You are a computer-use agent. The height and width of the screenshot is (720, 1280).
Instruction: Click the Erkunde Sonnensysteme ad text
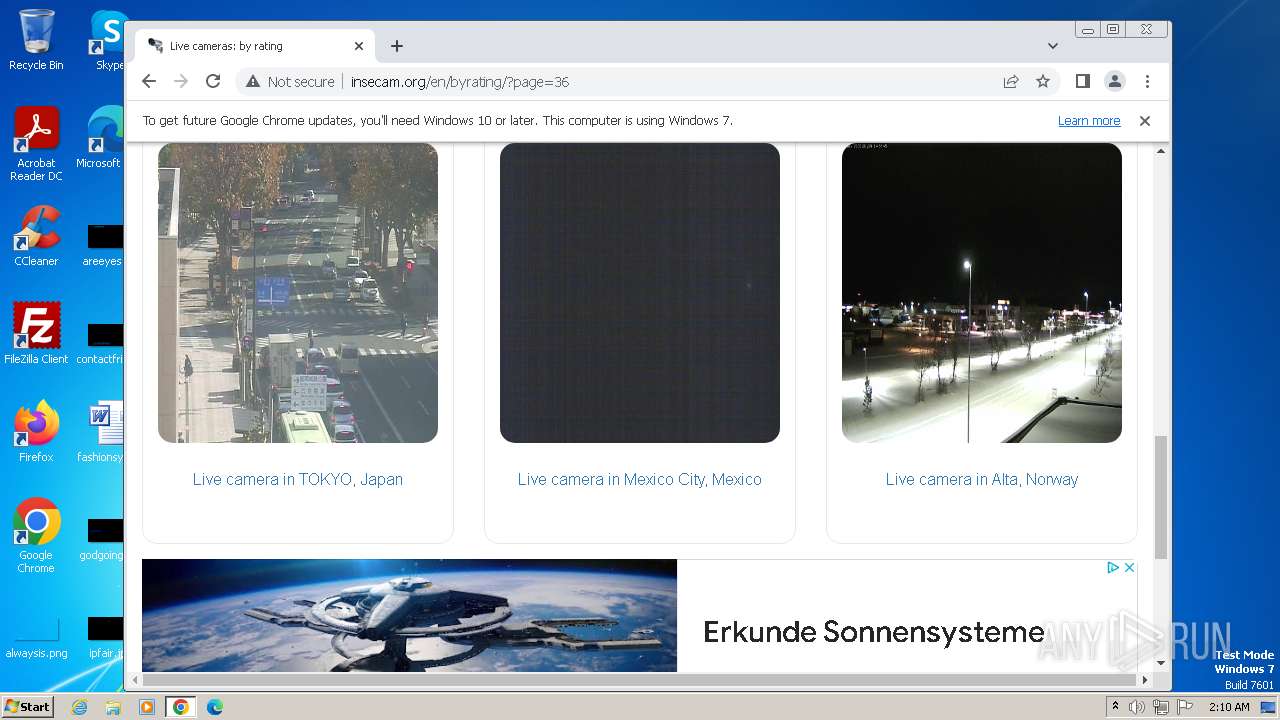[x=873, y=632]
